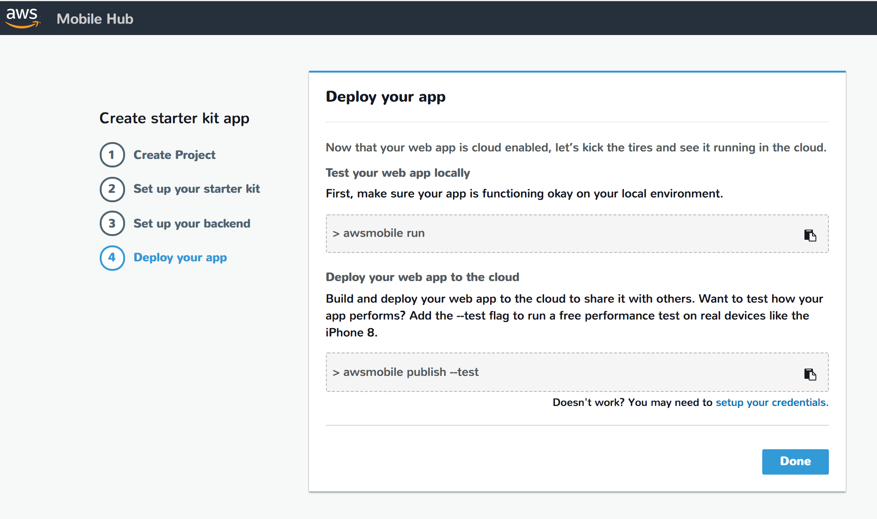Click the Done button
Screen dimensions: 877x519
click(795, 461)
